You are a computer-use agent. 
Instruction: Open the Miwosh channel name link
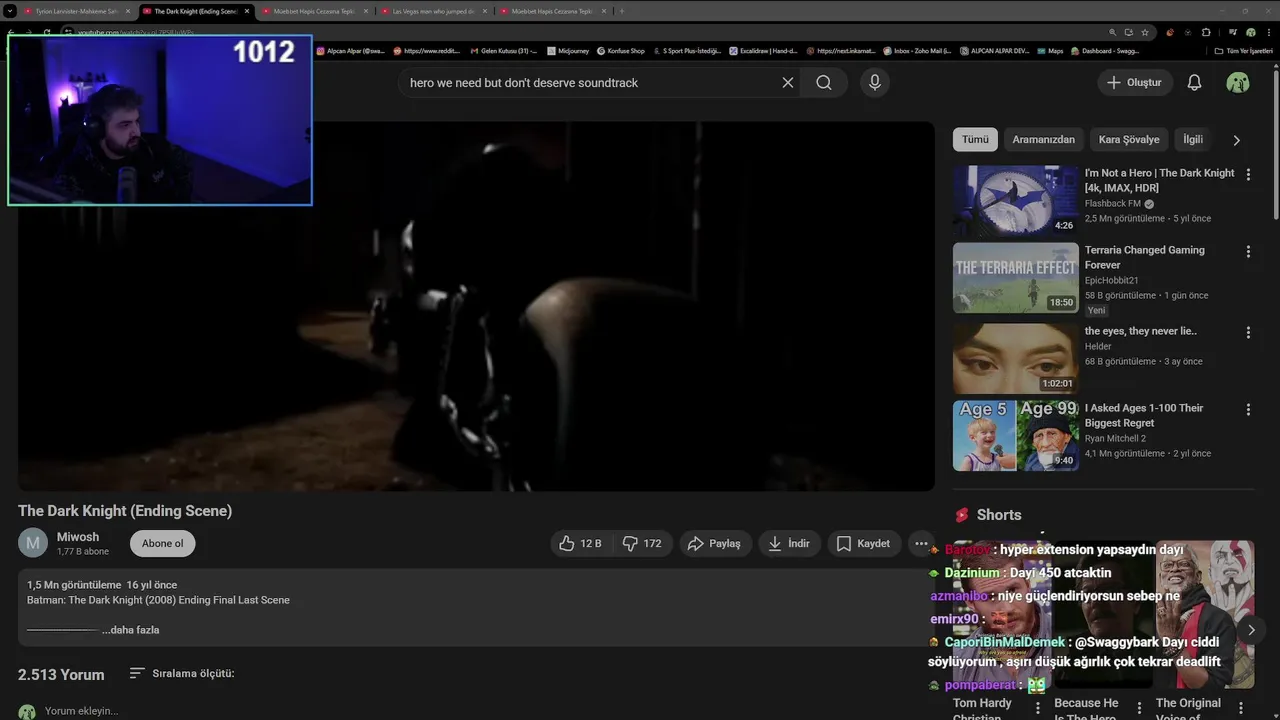coord(78,537)
